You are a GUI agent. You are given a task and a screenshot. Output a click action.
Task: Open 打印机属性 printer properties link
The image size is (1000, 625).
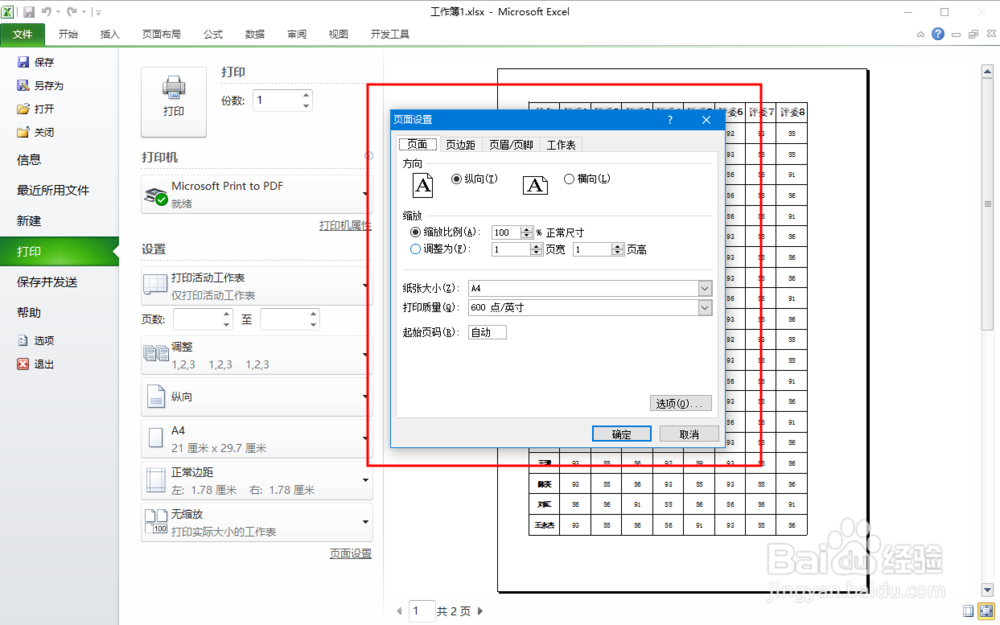[x=346, y=224]
